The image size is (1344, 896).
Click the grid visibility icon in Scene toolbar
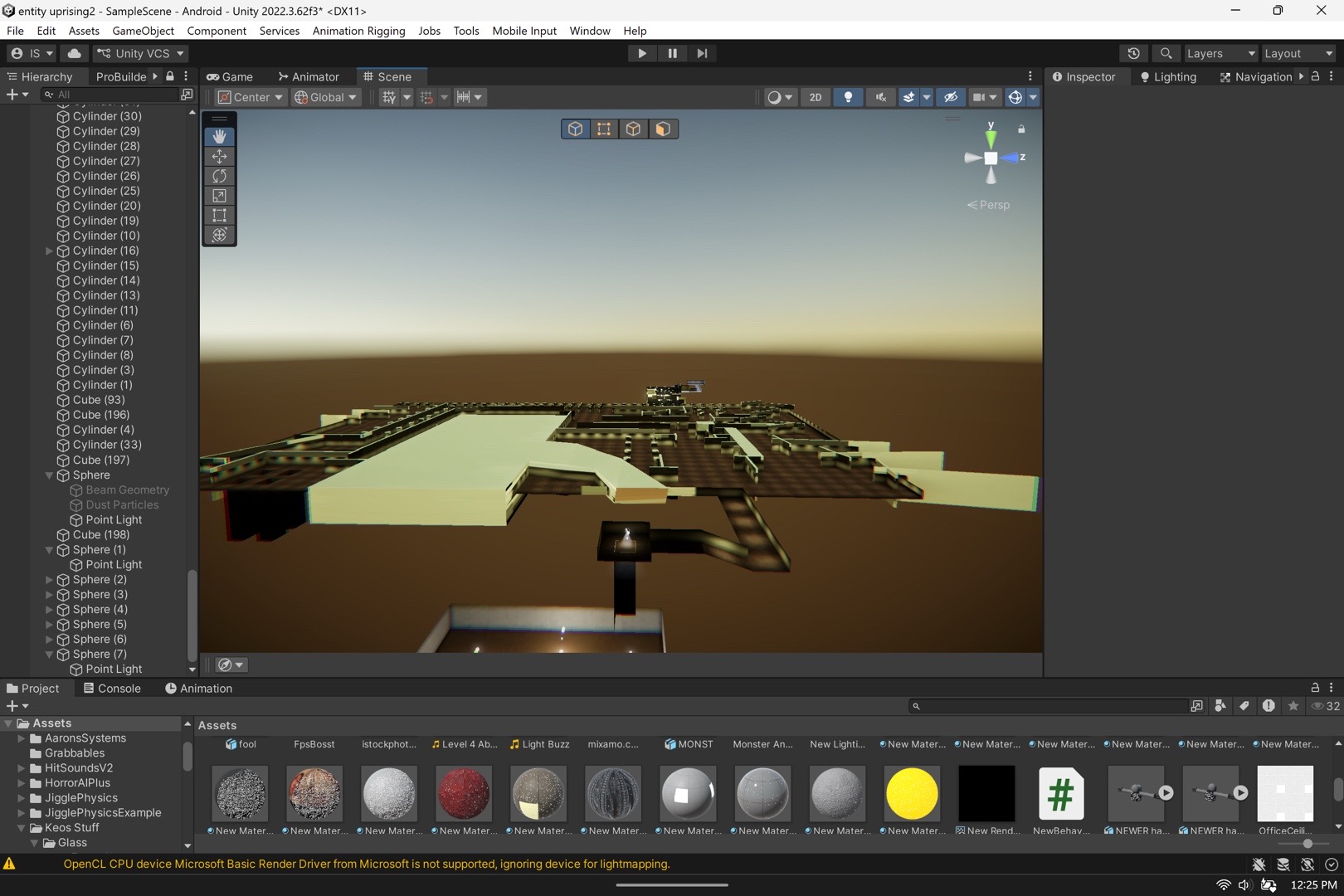(389, 97)
